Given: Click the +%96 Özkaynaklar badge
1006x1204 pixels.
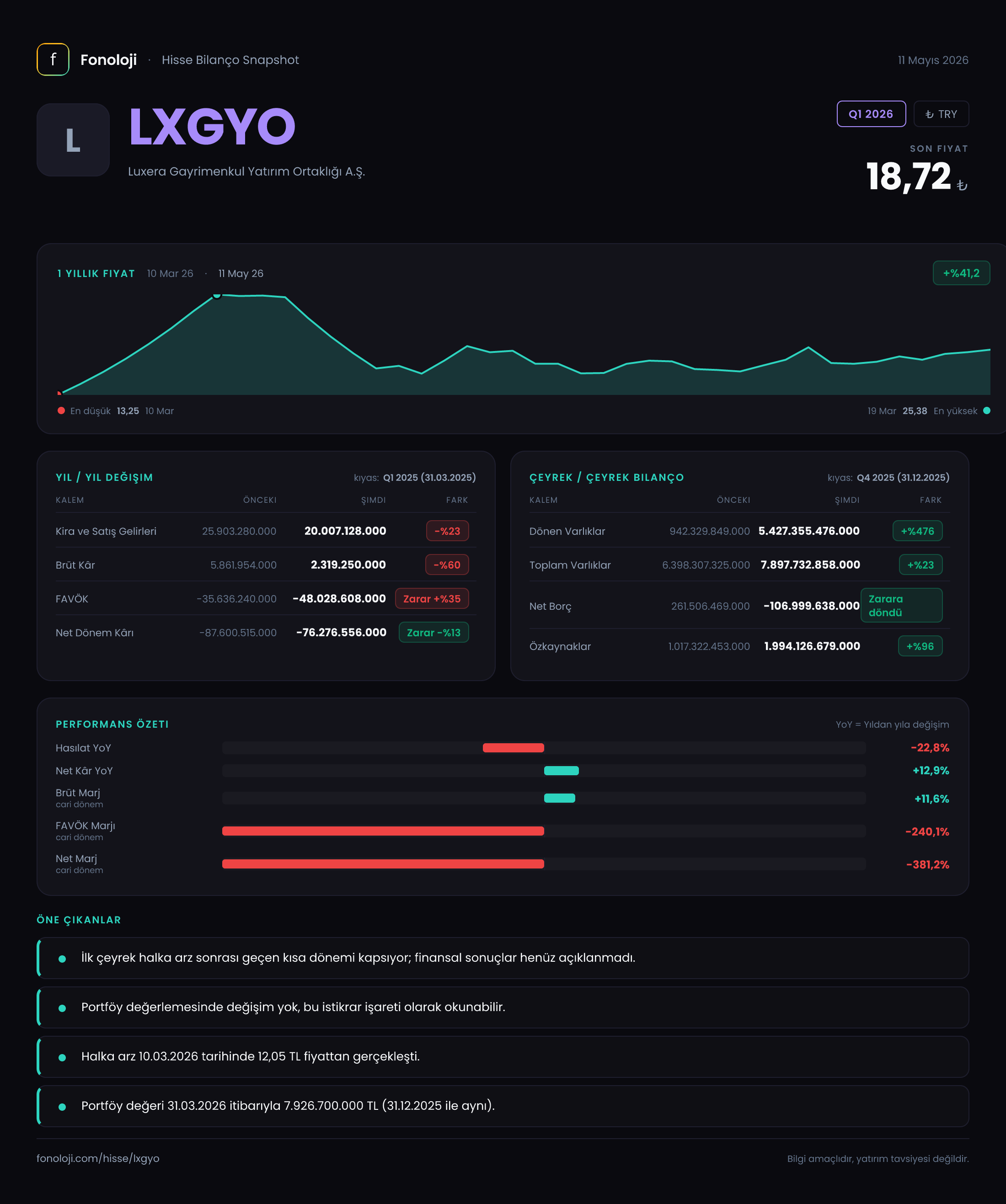Looking at the screenshot, I should pyautogui.click(x=920, y=646).
